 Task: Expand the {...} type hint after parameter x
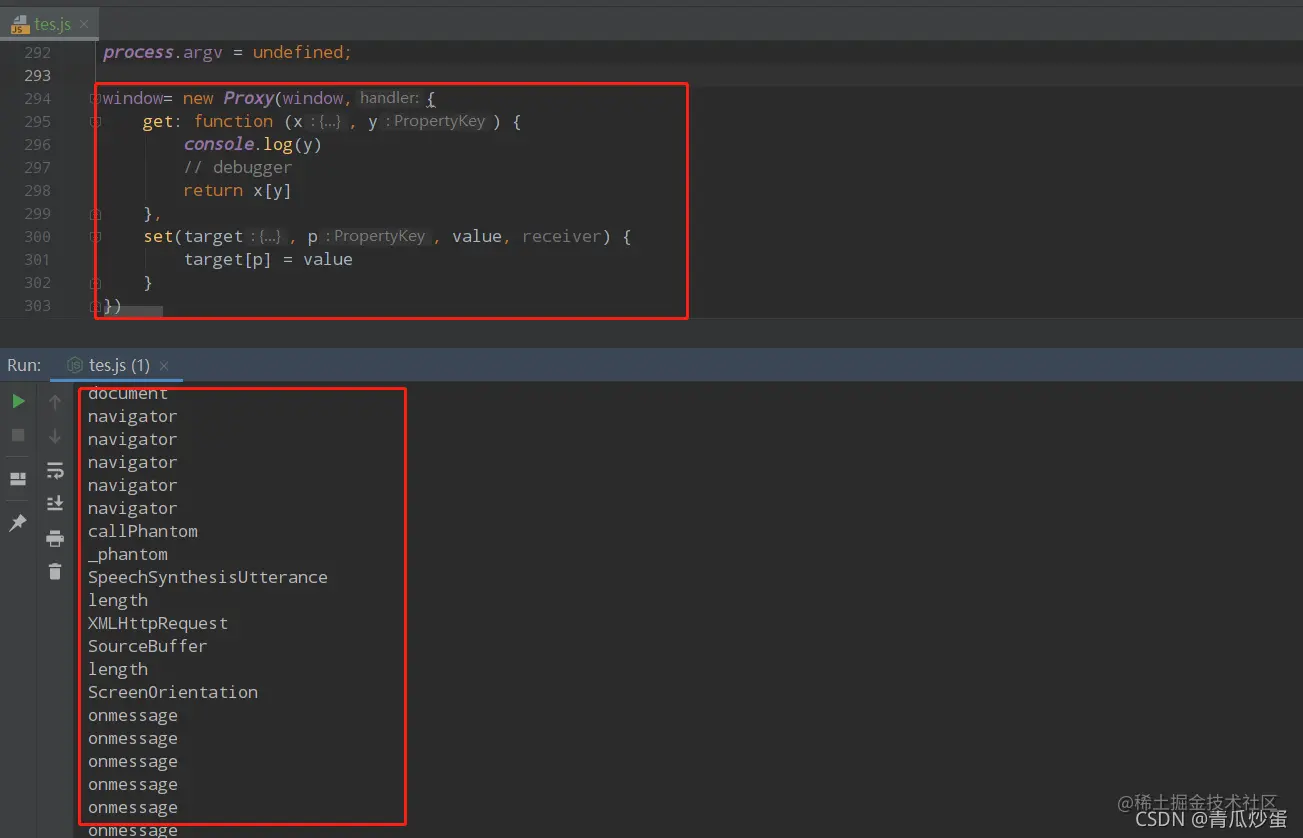[x=325, y=122]
